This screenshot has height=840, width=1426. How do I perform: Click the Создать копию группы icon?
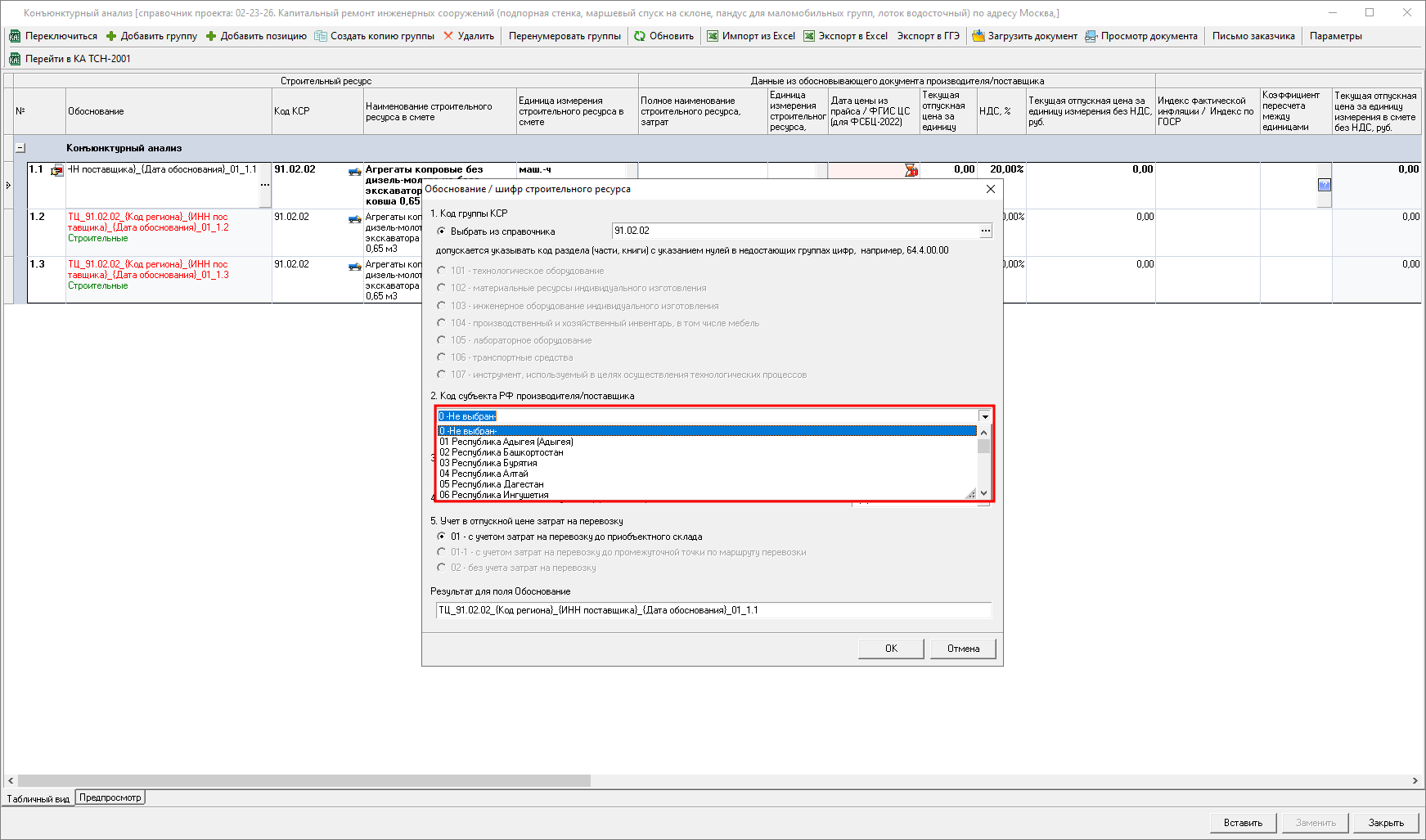(x=321, y=36)
